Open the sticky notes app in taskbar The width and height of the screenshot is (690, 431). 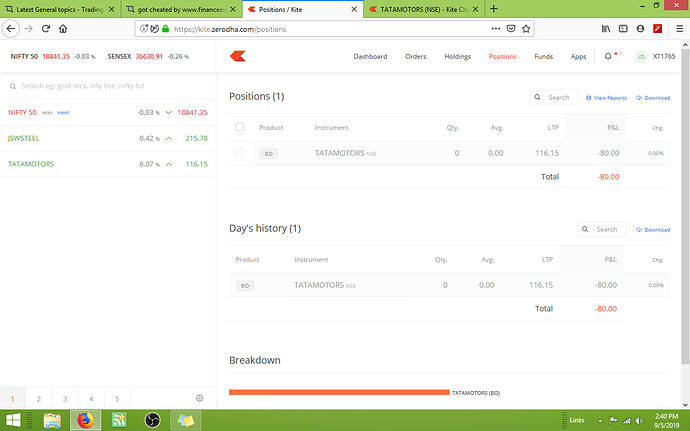(186, 420)
